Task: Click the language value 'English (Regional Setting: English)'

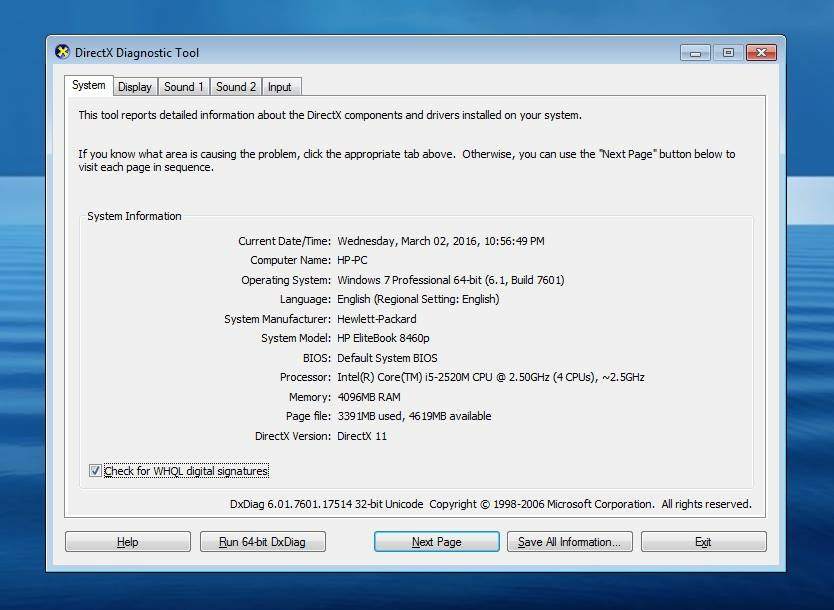Action: click(418, 299)
